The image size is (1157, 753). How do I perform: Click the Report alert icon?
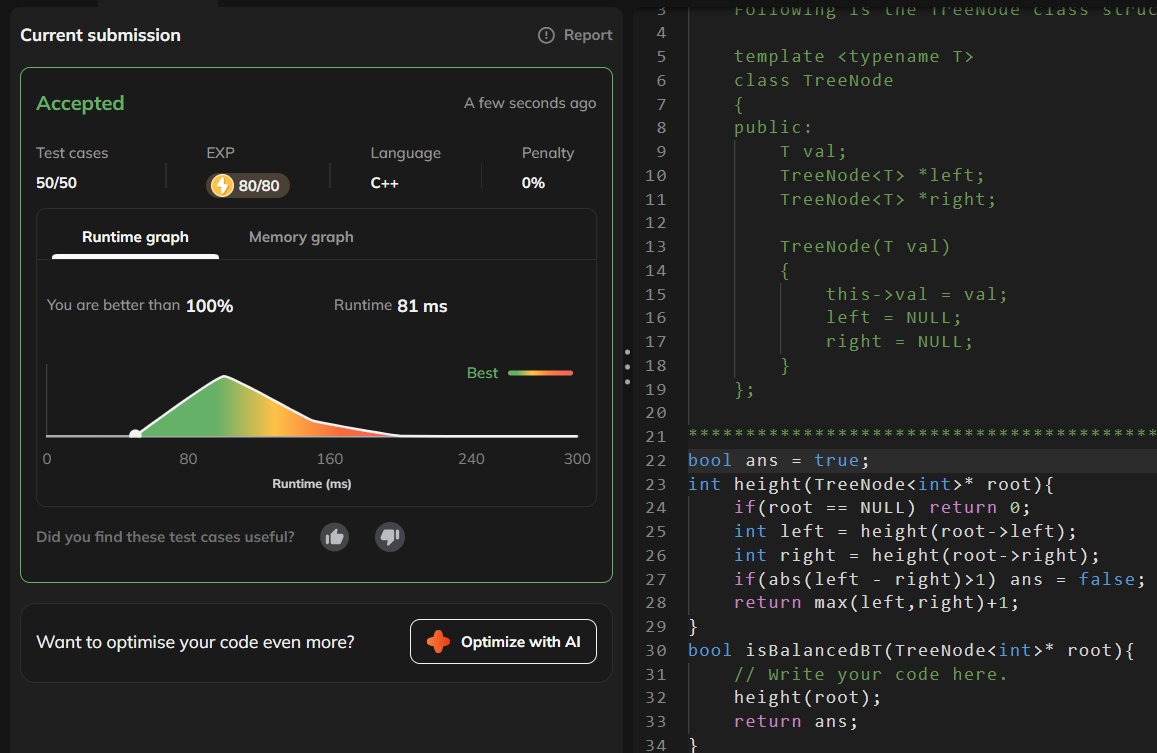[546, 35]
